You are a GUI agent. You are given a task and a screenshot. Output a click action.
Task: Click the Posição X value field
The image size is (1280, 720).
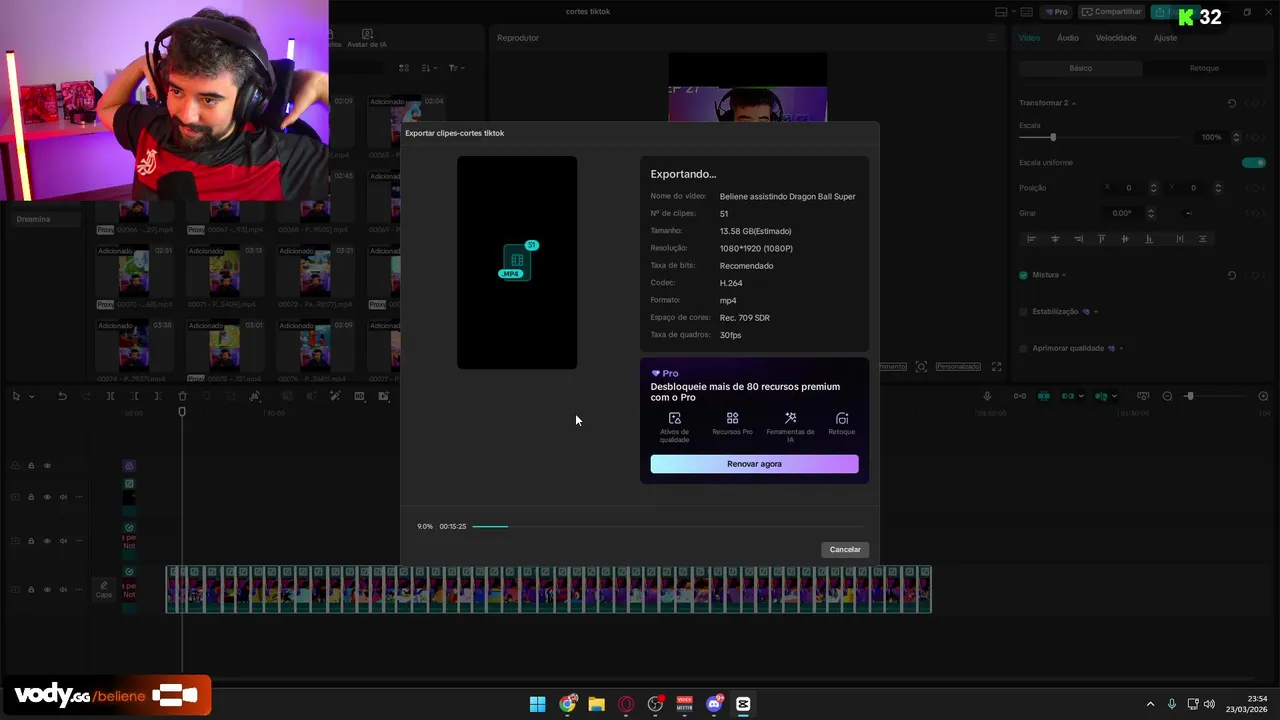coord(1131,188)
